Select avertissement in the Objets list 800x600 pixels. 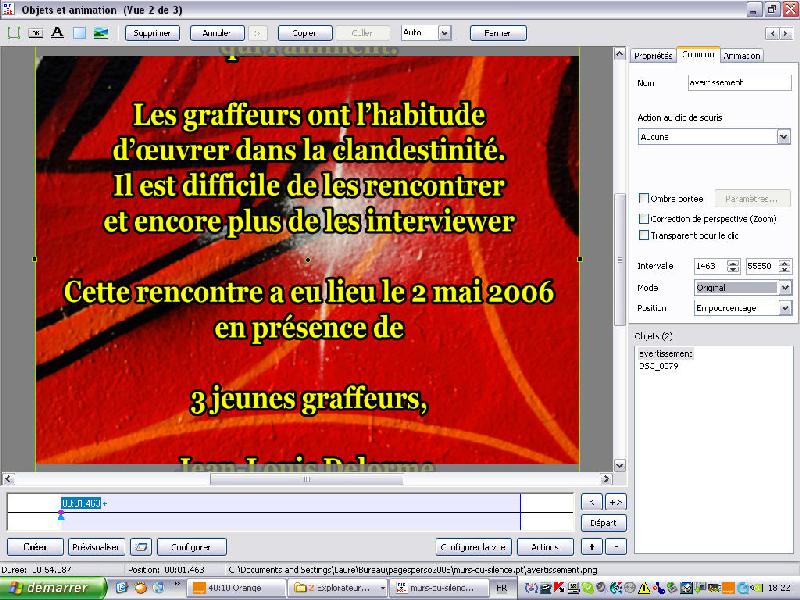click(665, 354)
